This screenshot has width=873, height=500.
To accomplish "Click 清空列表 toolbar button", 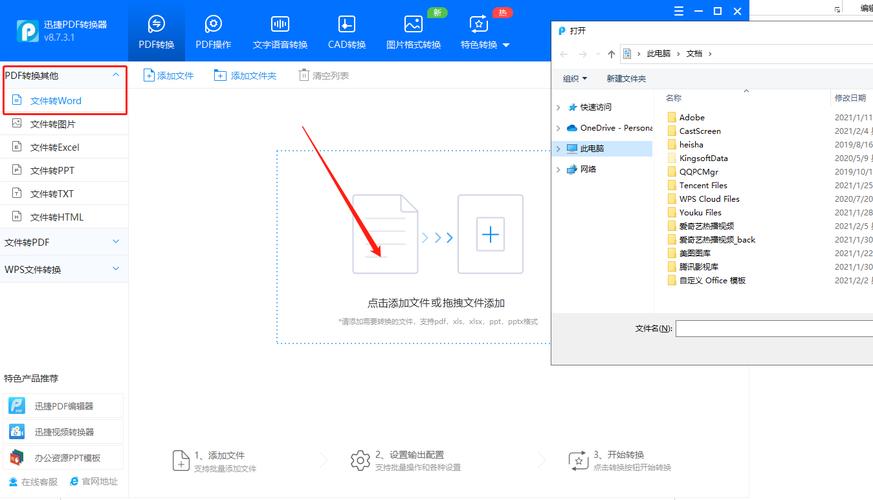I will pos(323,75).
